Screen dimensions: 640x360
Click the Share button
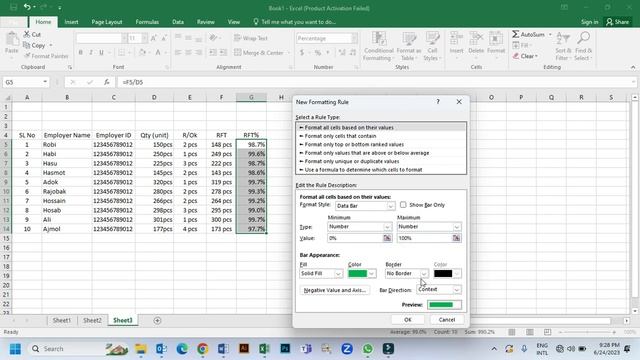(618, 22)
